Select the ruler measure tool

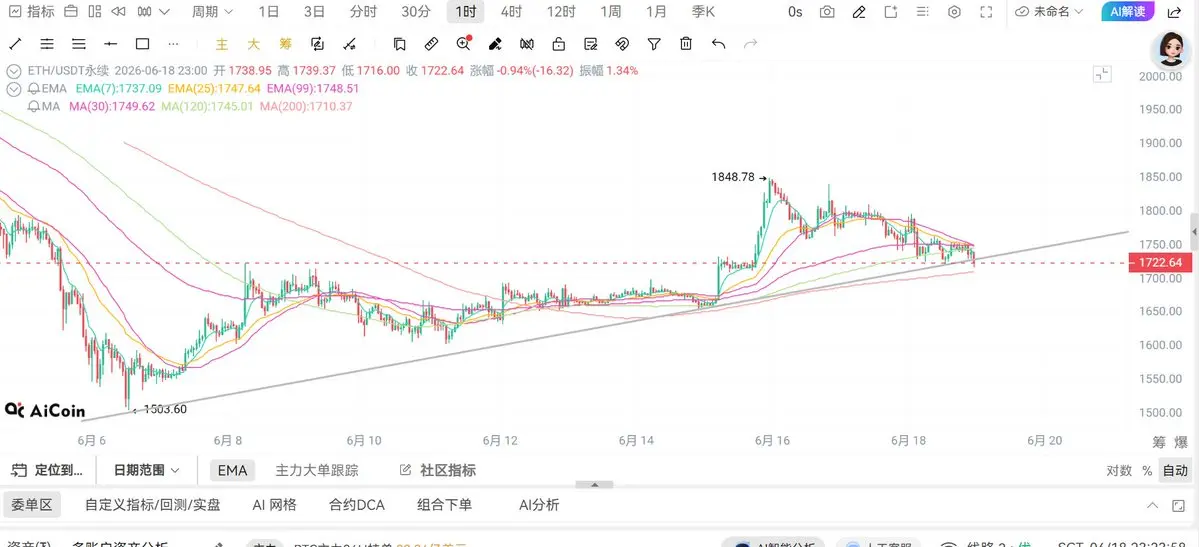click(x=431, y=44)
